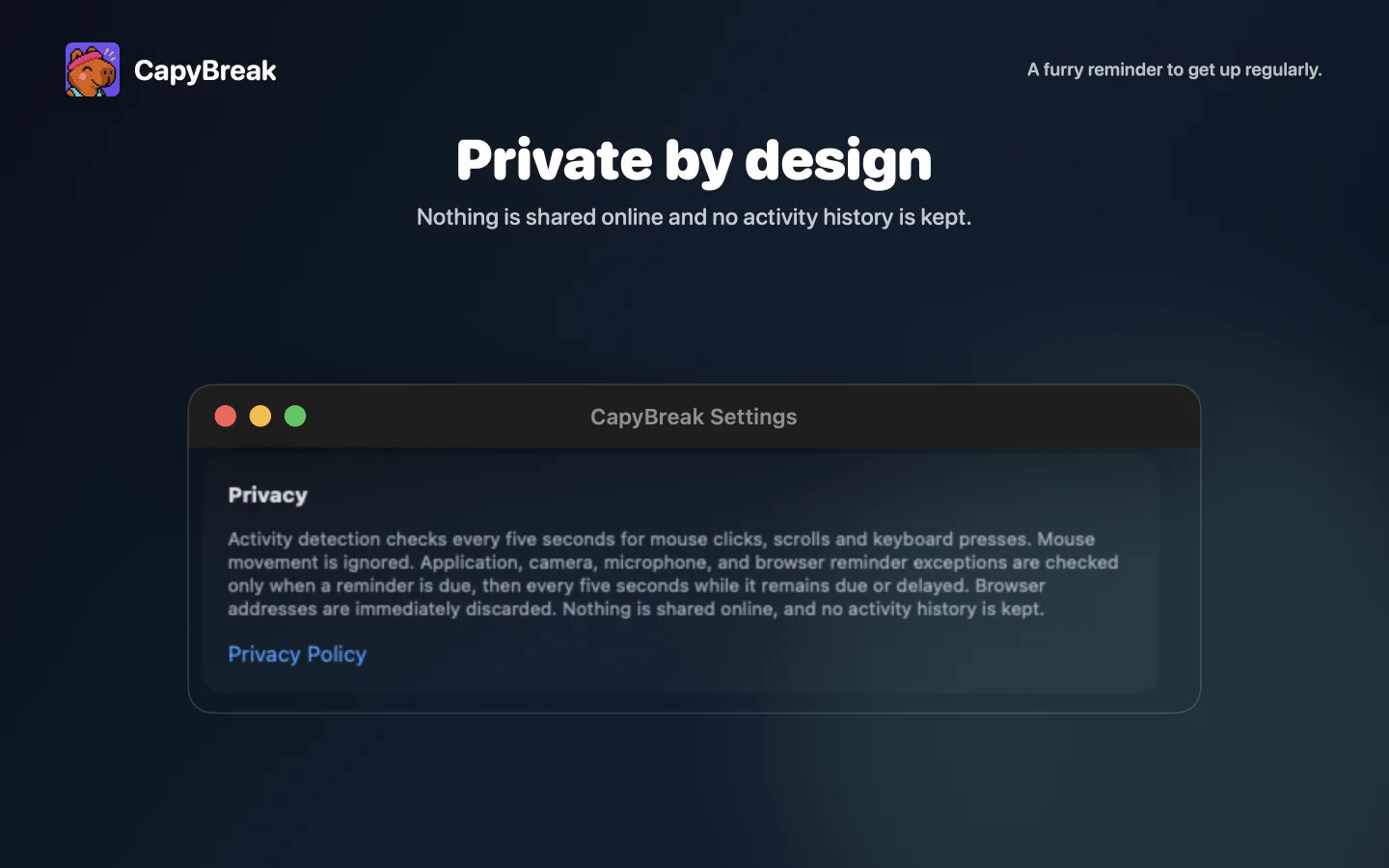
Task: Open the Privacy Policy link
Action: (x=297, y=654)
